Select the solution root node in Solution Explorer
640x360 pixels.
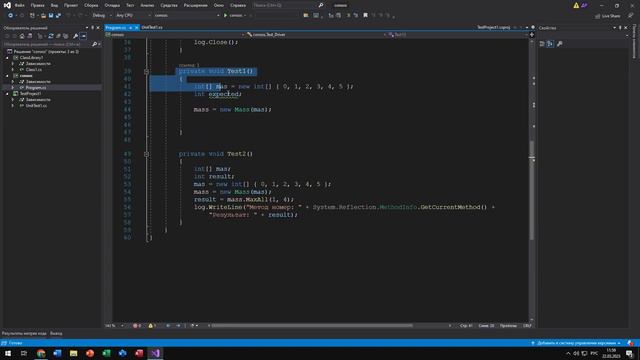click(46, 52)
